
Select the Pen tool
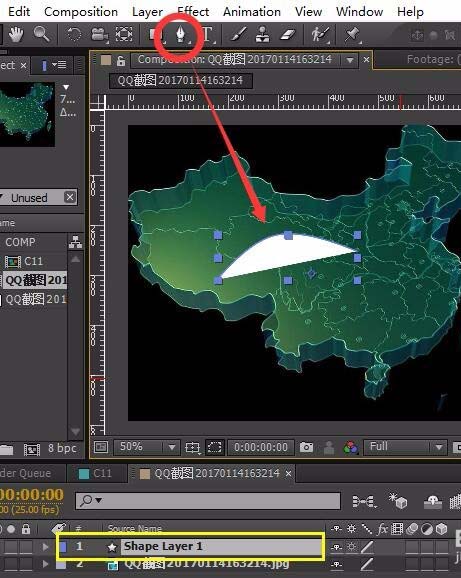(x=180, y=35)
